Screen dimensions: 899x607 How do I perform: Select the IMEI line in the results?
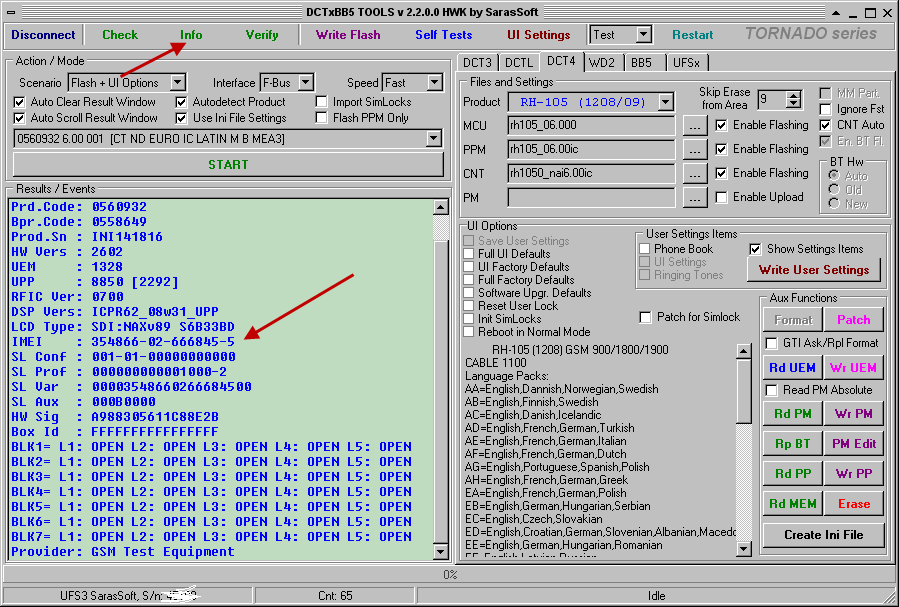[123, 342]
